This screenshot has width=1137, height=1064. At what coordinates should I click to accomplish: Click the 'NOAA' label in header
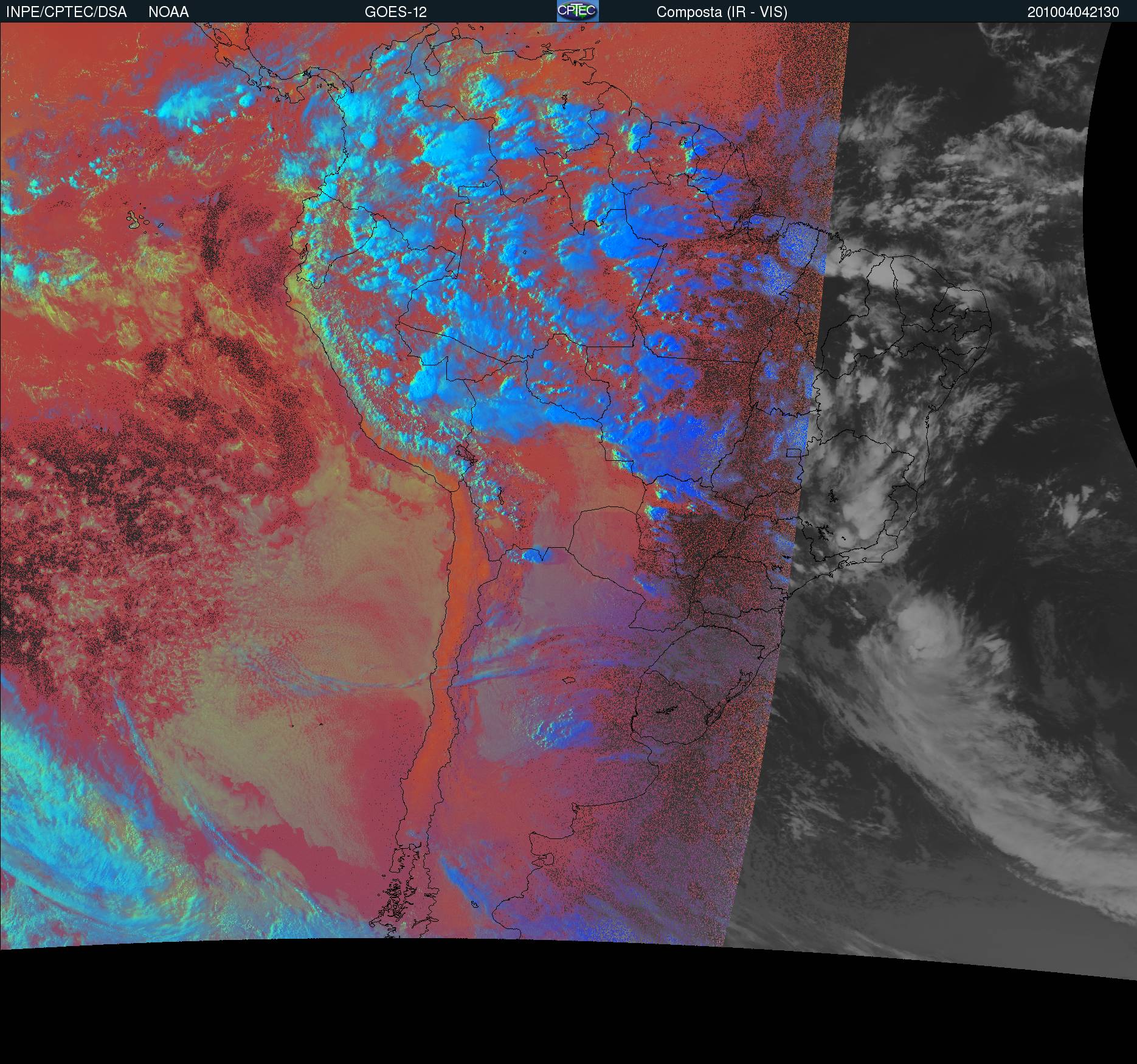(168, 12)
